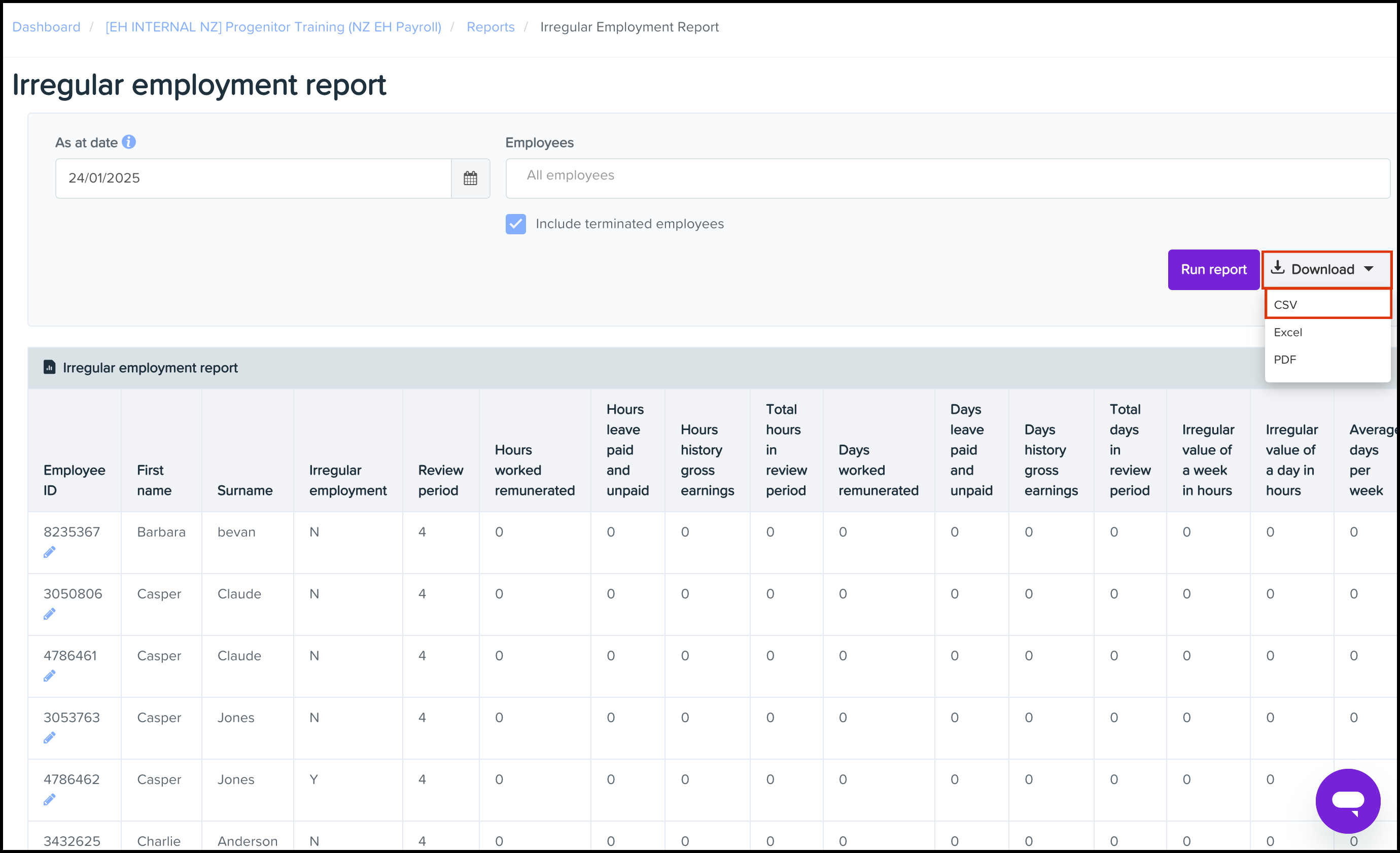
Task: Click the report icon in table header bar
Action: click(49, 368)
